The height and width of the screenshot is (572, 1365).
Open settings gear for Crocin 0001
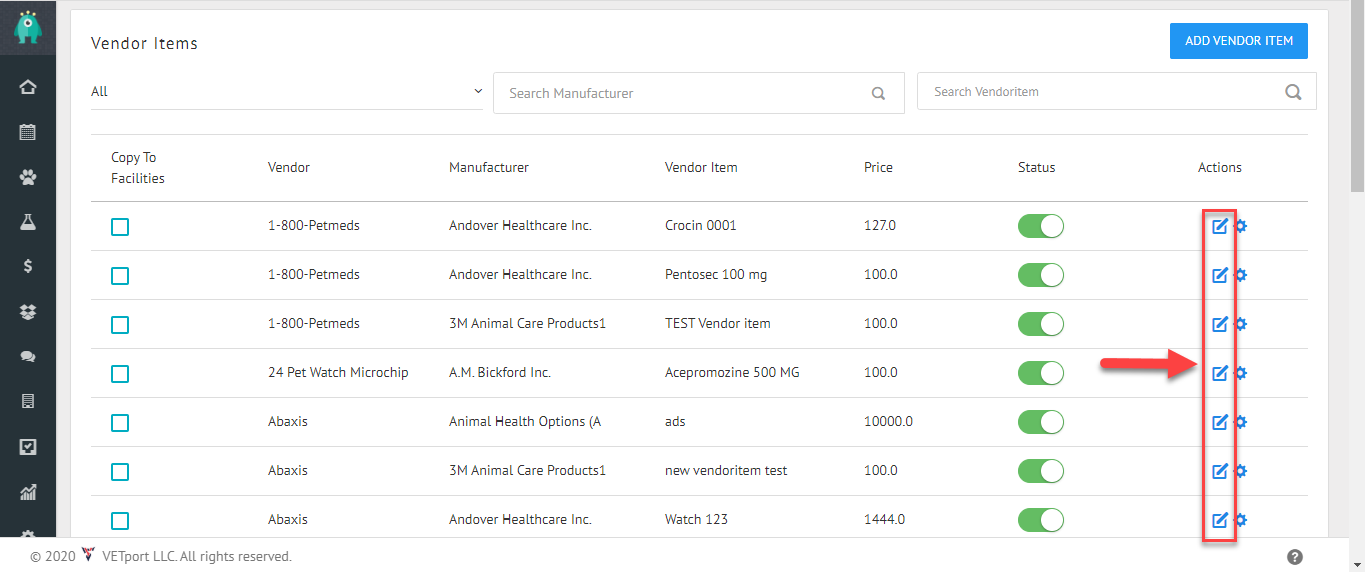tap(1241, 226)
